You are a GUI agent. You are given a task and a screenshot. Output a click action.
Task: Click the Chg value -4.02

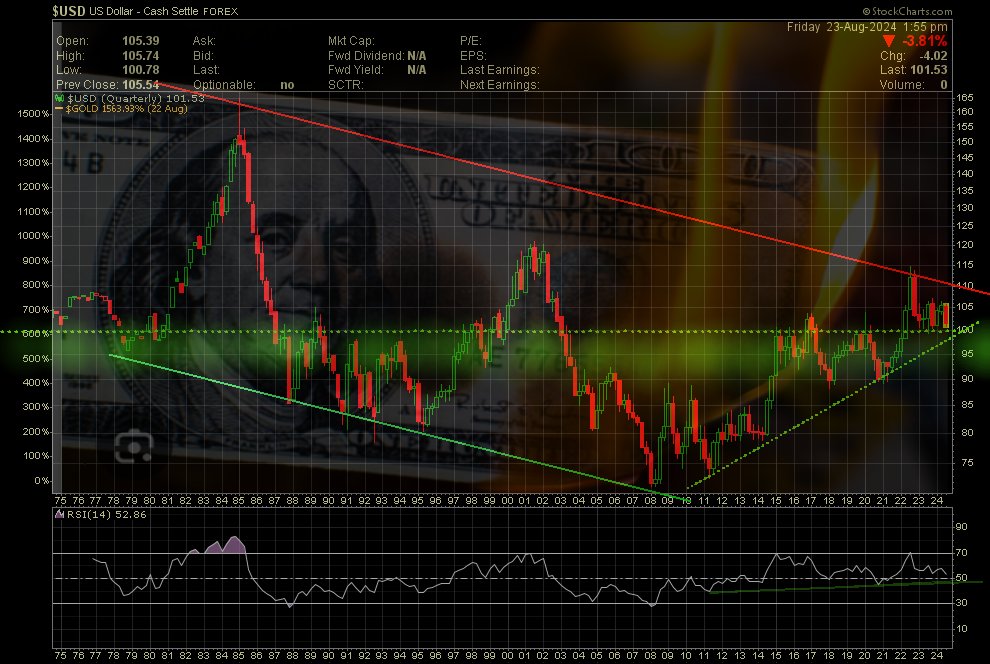pos(933,56)
